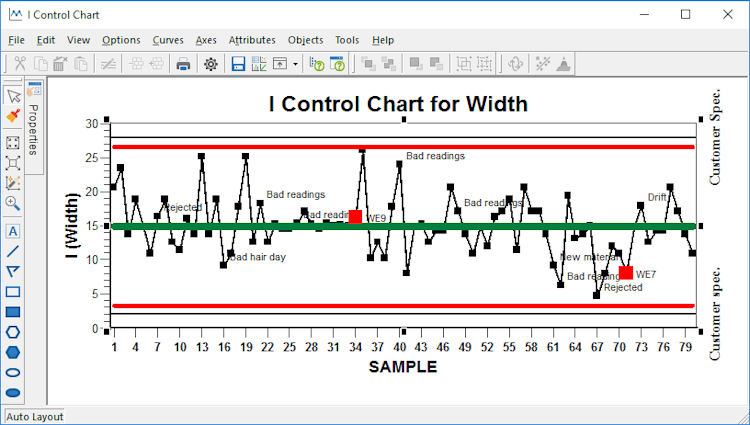Choose the diagonal line drawing tool
Screen dimensions: 750x425
click(13, 251)
